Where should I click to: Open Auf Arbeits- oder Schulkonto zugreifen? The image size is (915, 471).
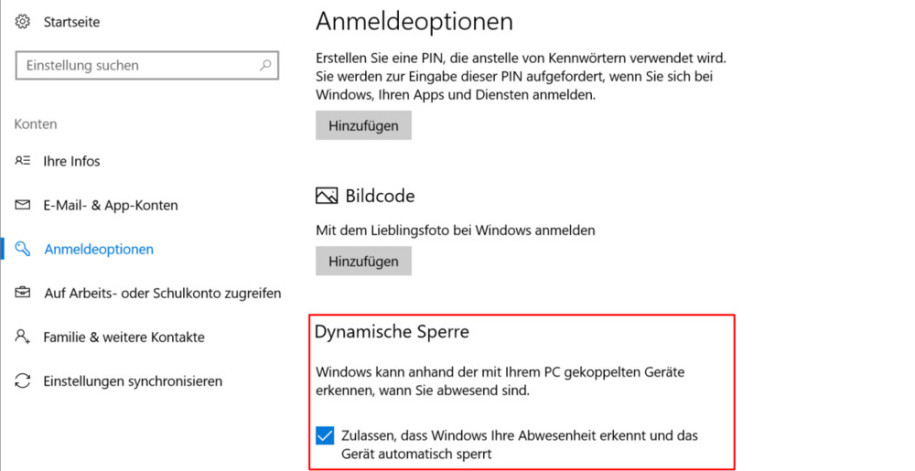click(163, 293)
